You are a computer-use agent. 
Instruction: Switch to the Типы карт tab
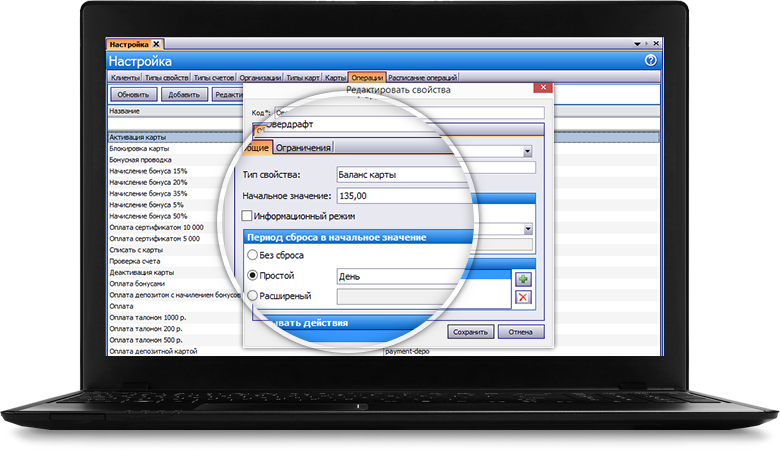pyautogui.click(x=304, y=78)
